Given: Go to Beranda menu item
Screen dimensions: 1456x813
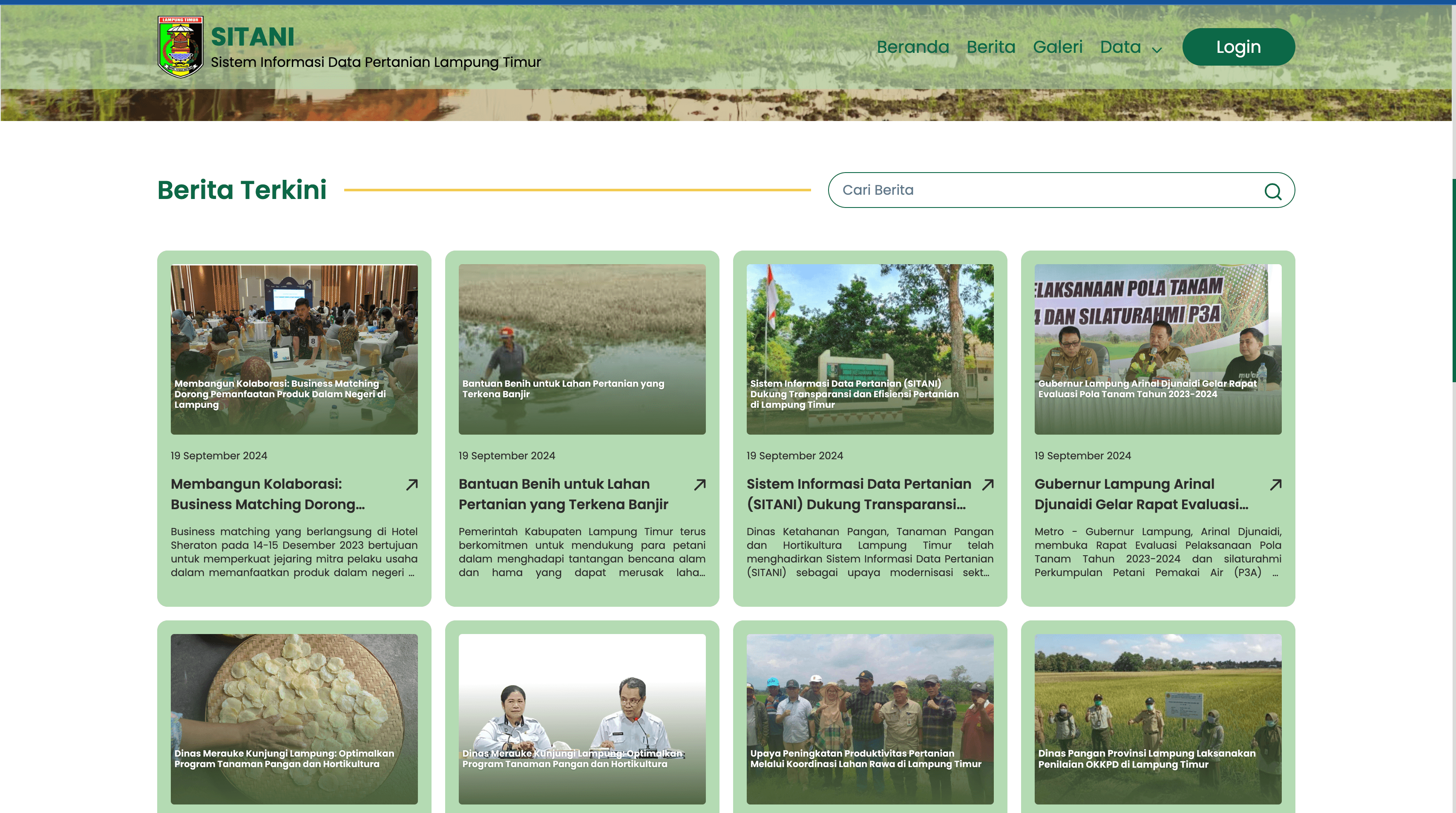Looking at the screenshot, I should pos(913,47).
